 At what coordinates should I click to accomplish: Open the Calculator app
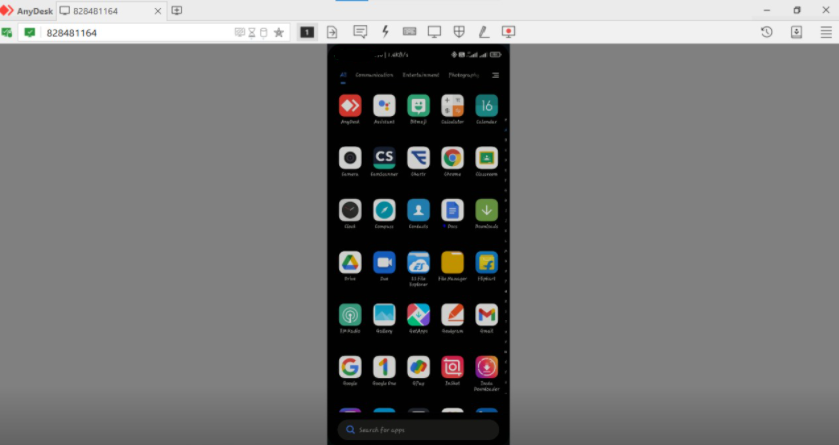452,105
